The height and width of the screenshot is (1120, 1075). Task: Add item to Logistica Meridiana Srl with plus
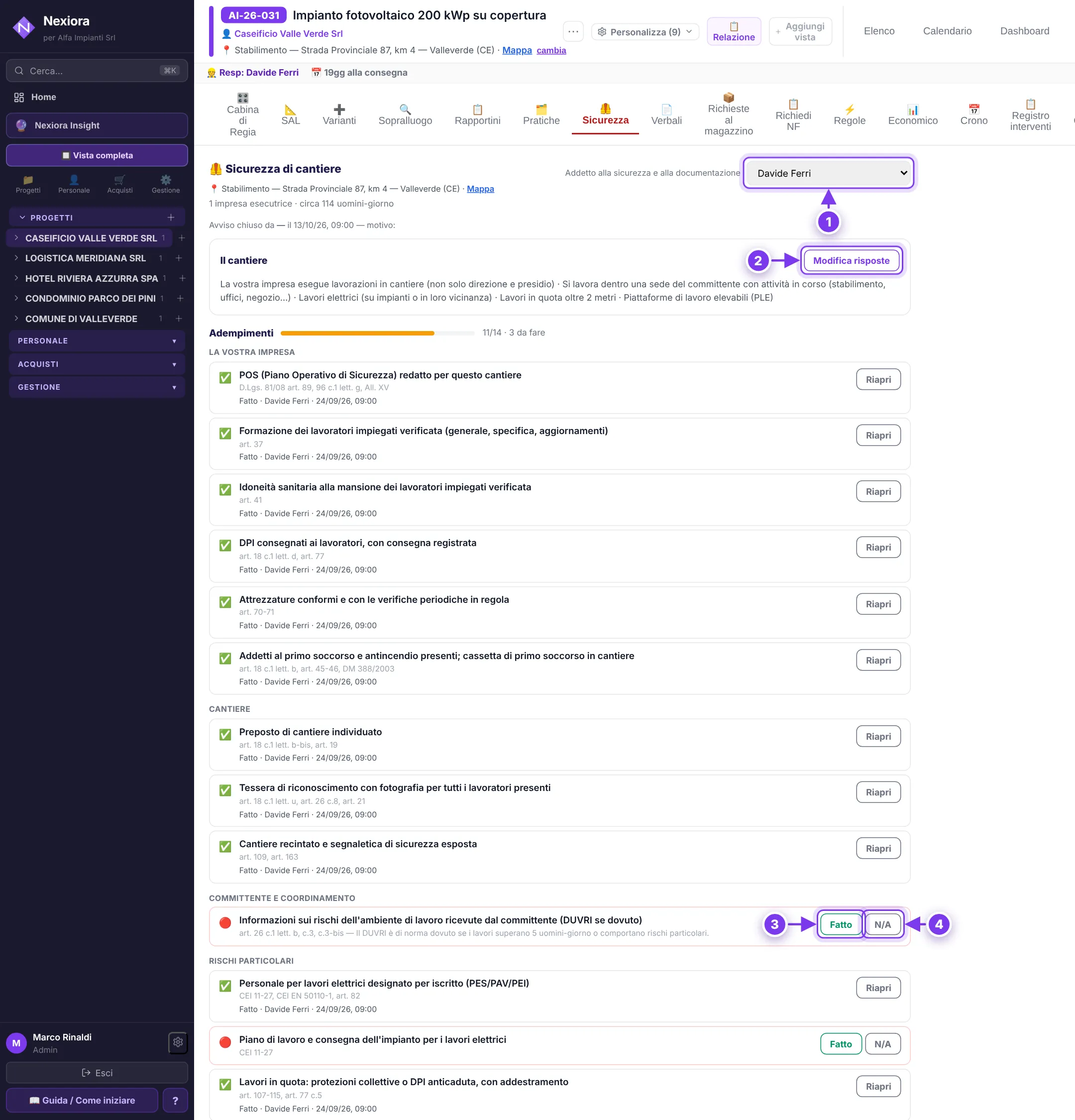[x=179, y=258]
